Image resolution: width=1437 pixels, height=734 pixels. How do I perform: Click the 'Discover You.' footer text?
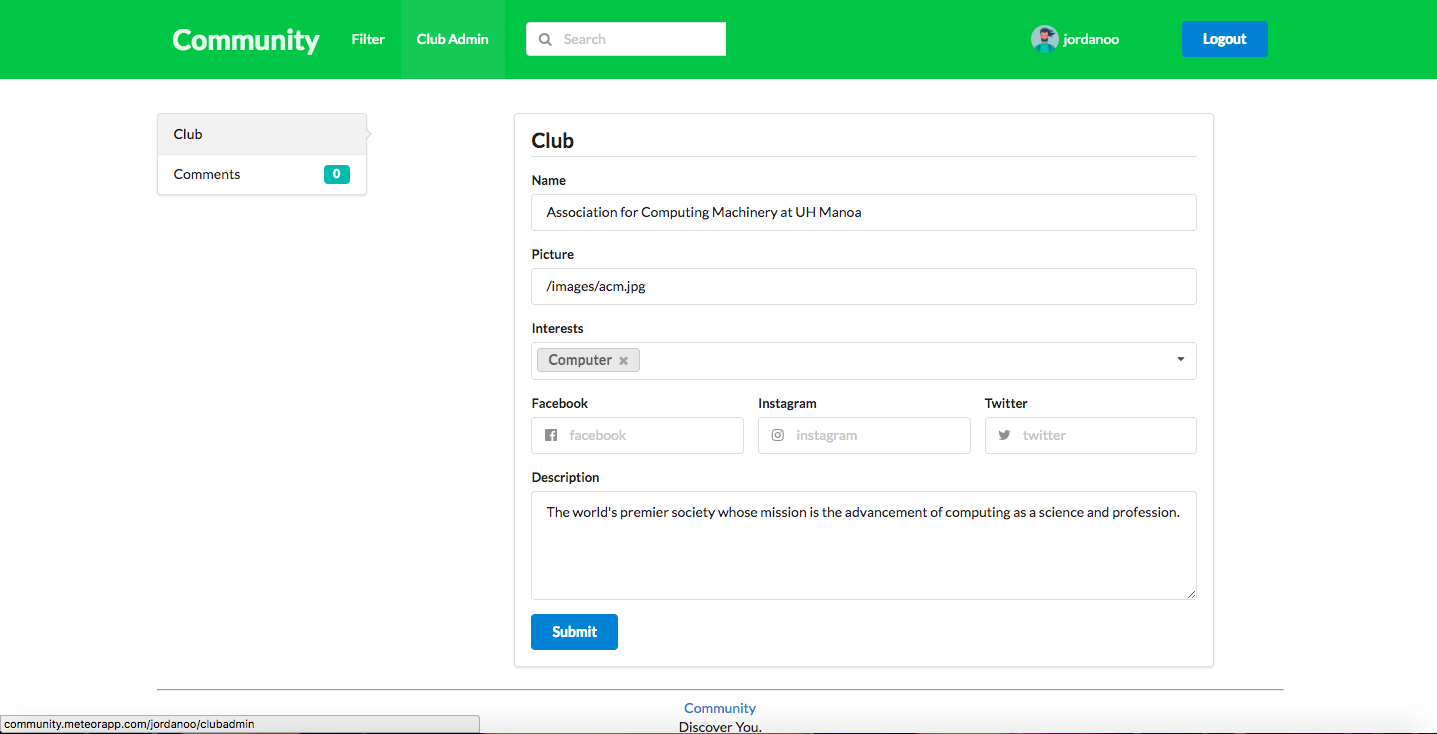720,727
